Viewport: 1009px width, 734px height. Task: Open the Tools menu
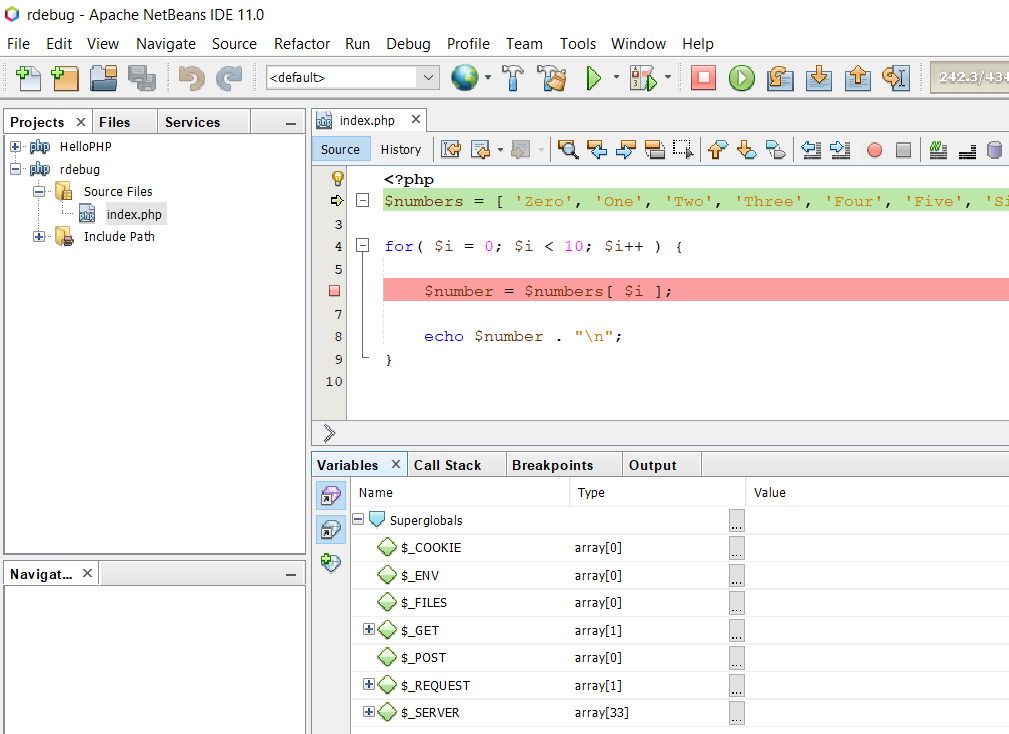577,44
